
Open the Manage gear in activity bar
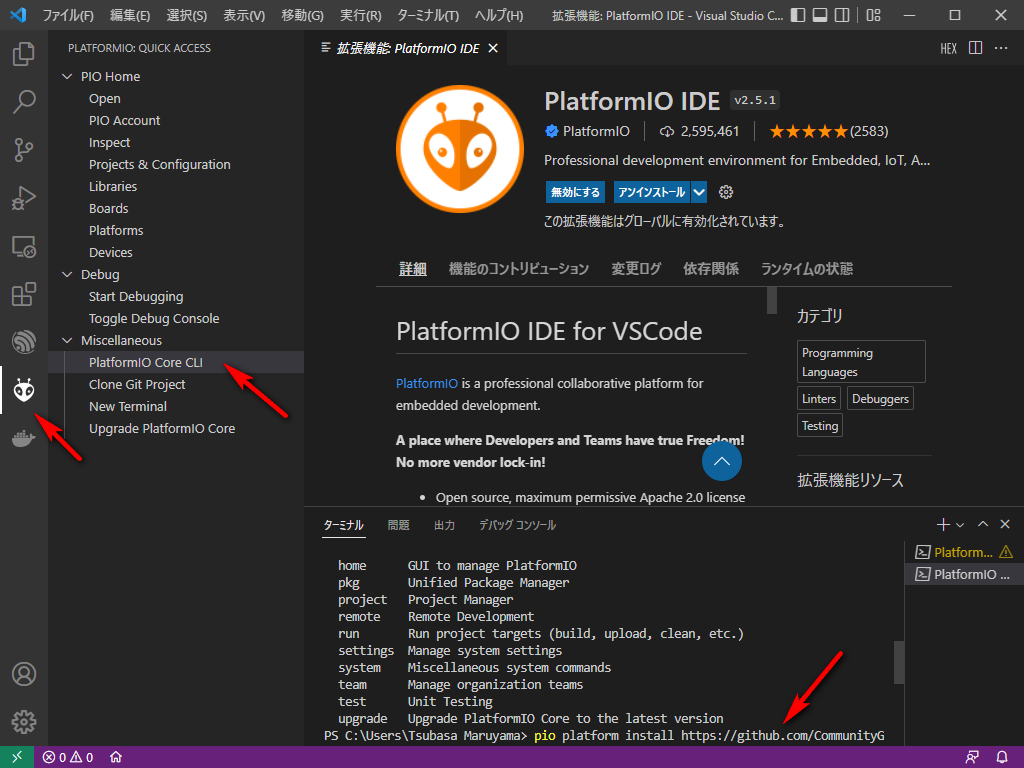[x=24, y=722]
